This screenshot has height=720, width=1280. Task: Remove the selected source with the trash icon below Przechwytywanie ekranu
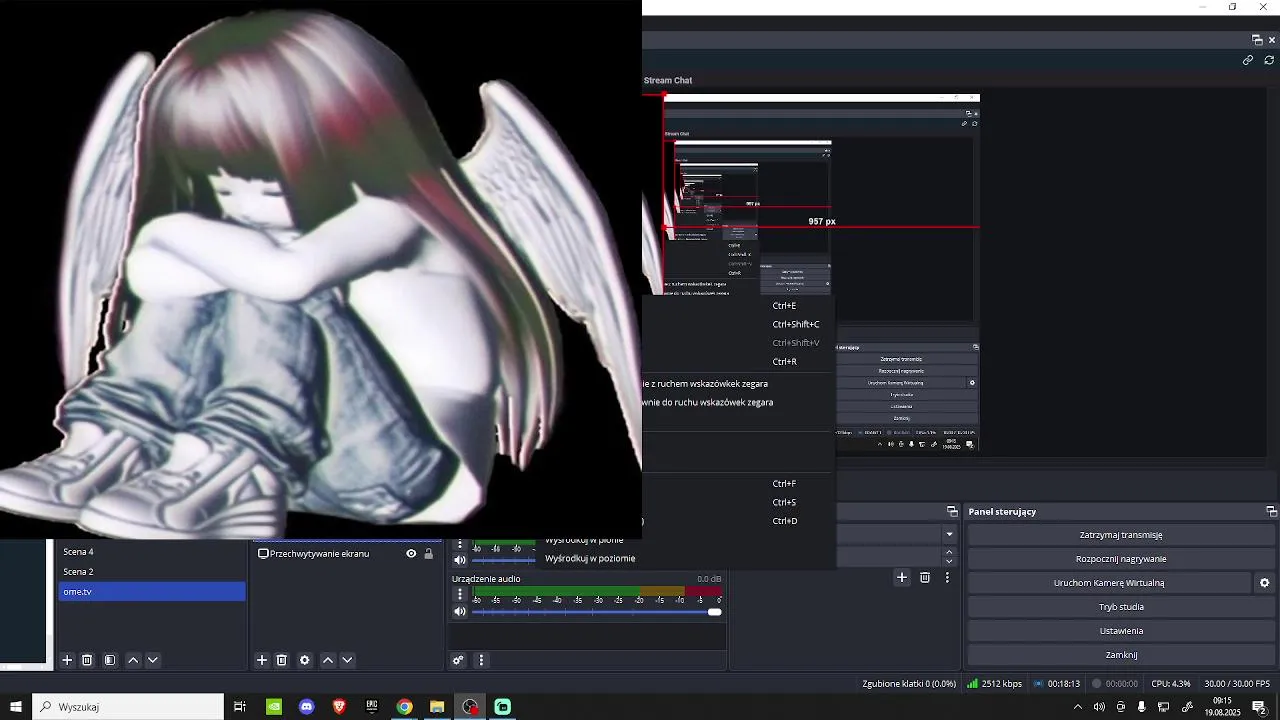coord(282,660)
